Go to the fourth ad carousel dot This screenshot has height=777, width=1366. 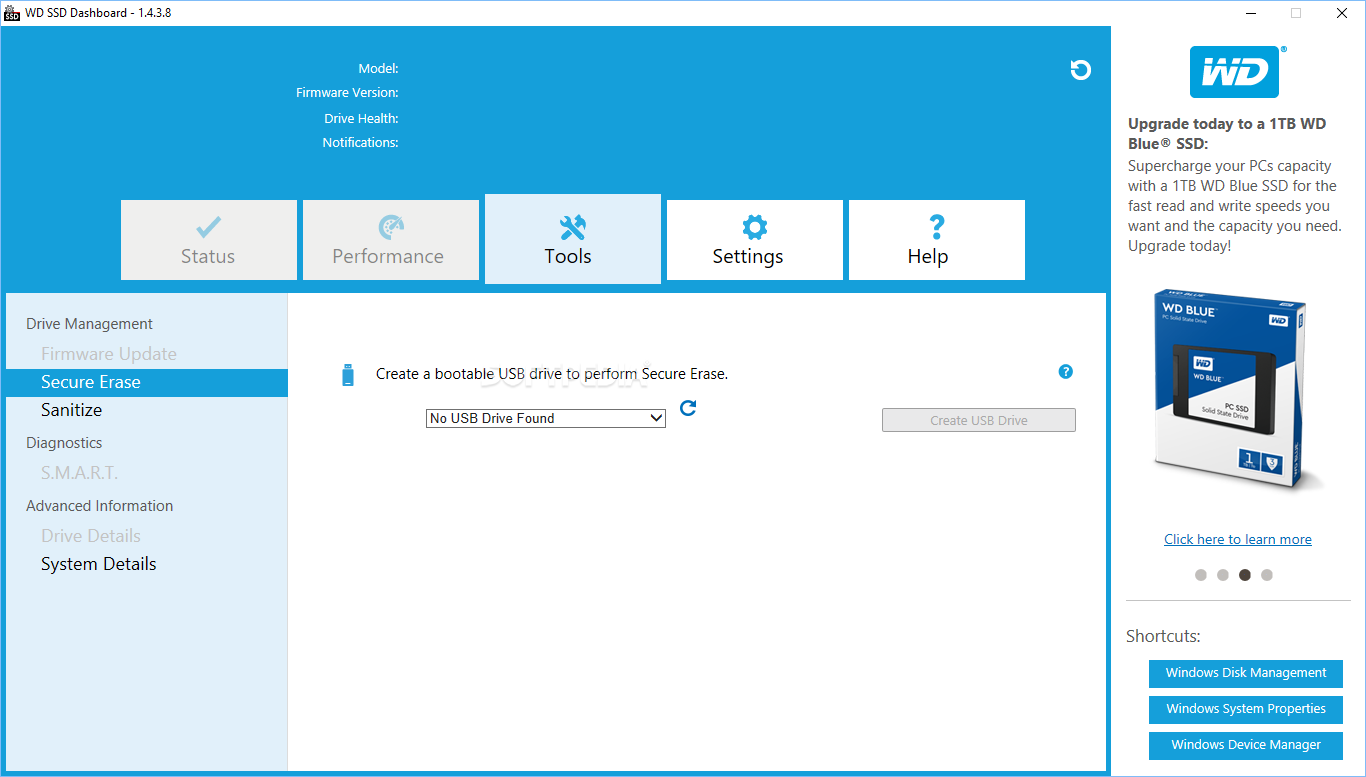1267,575
